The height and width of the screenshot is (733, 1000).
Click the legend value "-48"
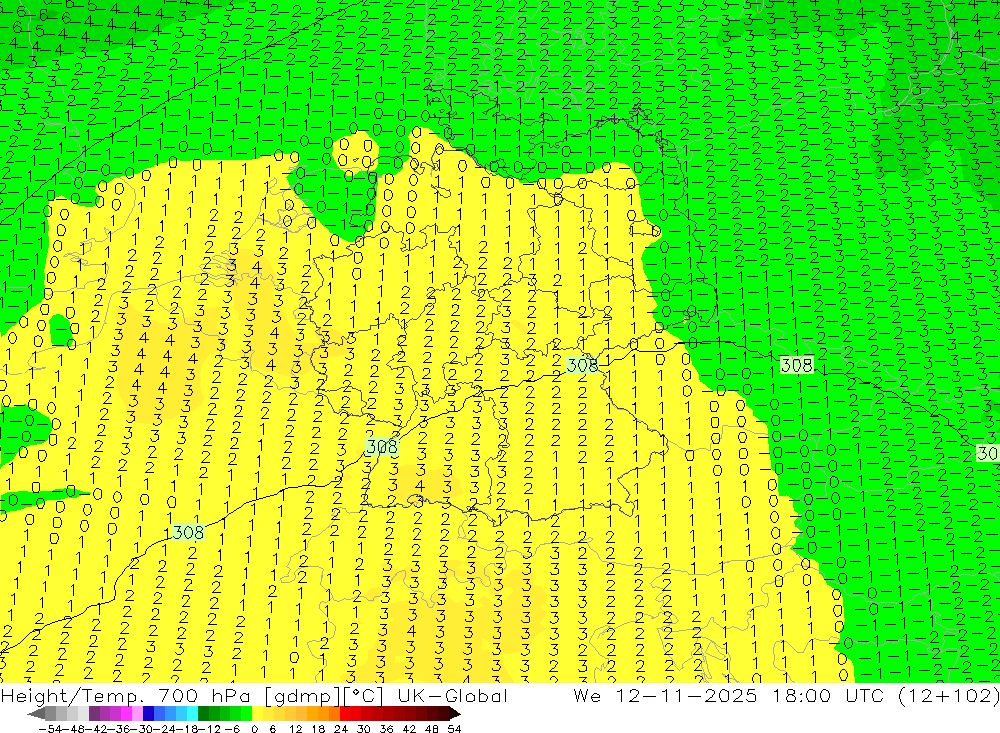click(x=73, y=729)
